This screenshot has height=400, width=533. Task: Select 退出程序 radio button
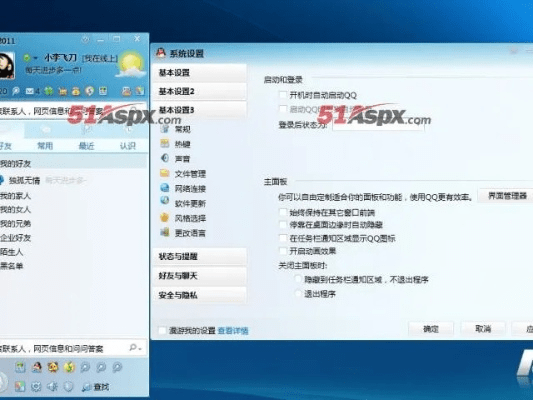[x=298, y=293]
